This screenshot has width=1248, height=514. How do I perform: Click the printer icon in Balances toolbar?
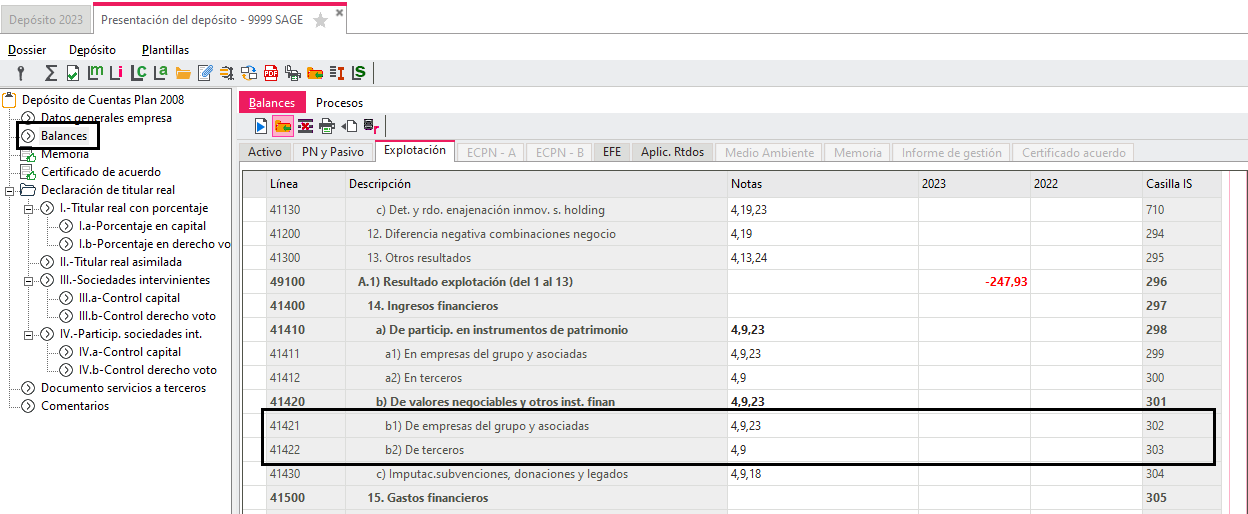point(326,126)
